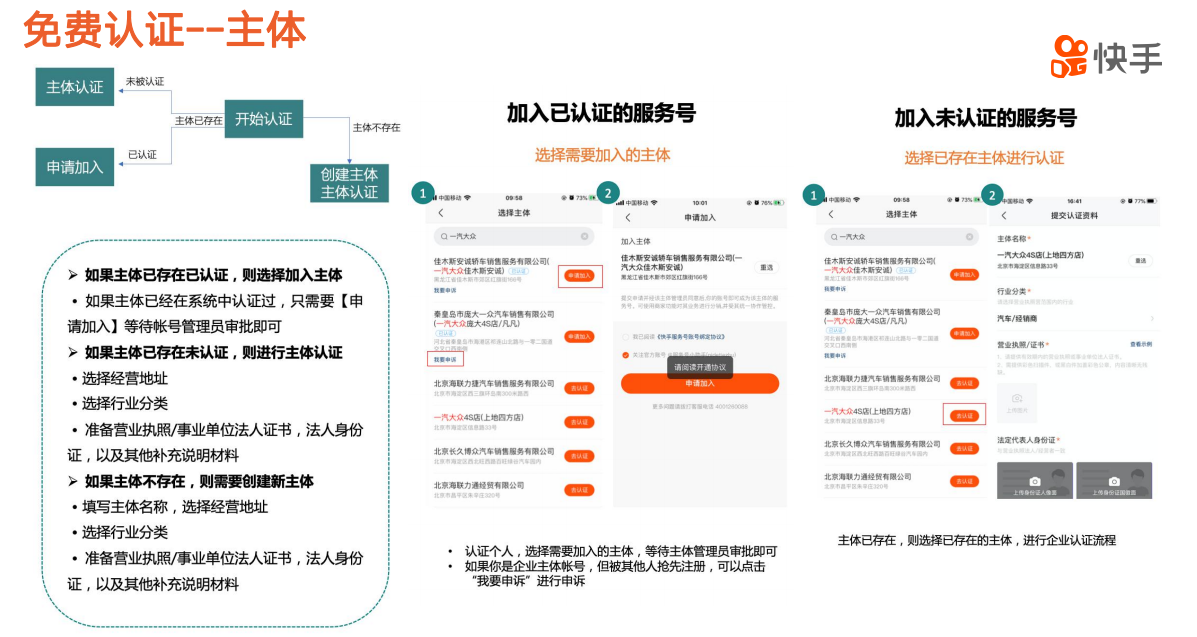Tap back arrow on 申请加入 screen

pos(628,218)
